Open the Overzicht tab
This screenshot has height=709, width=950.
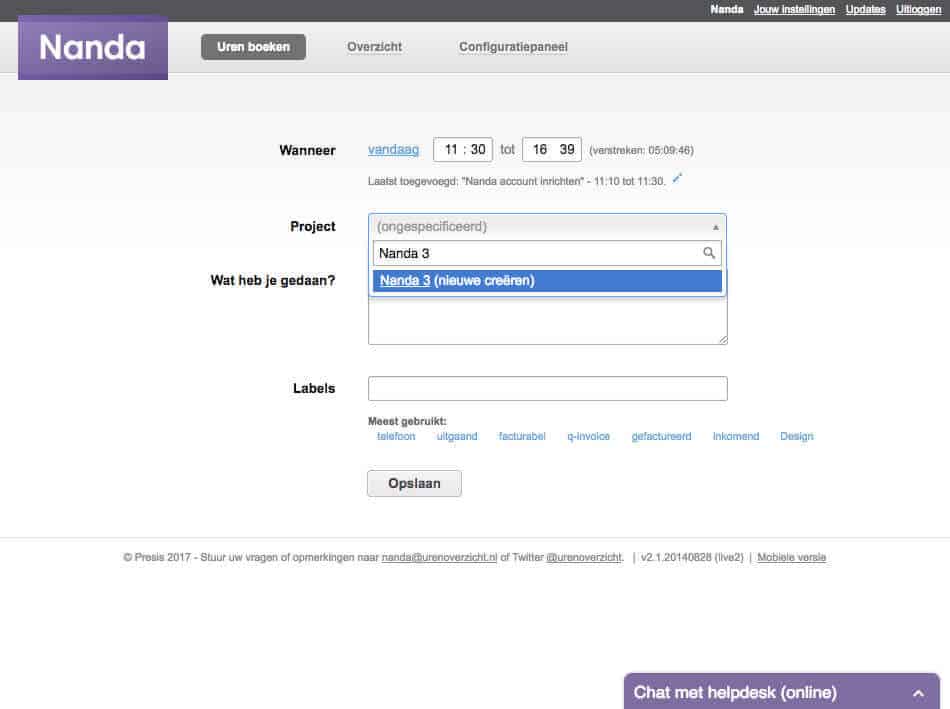point(374,47)
